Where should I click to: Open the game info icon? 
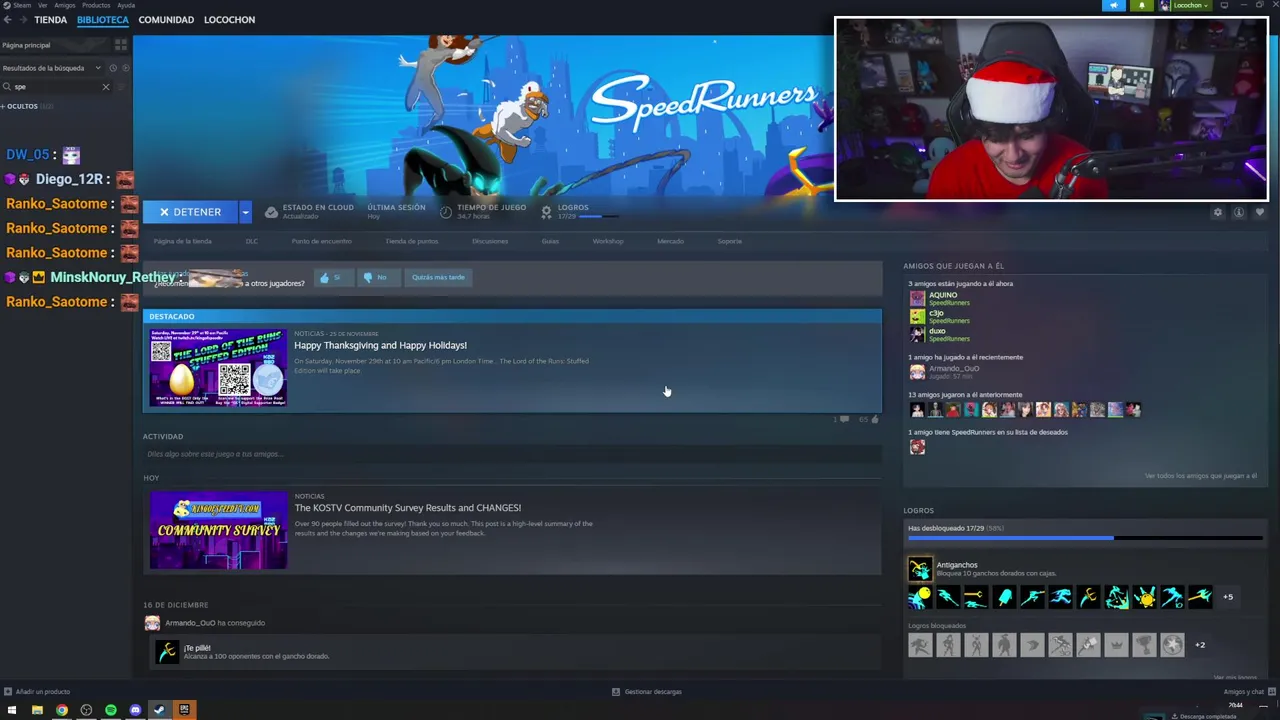(x=1238, y=212)
